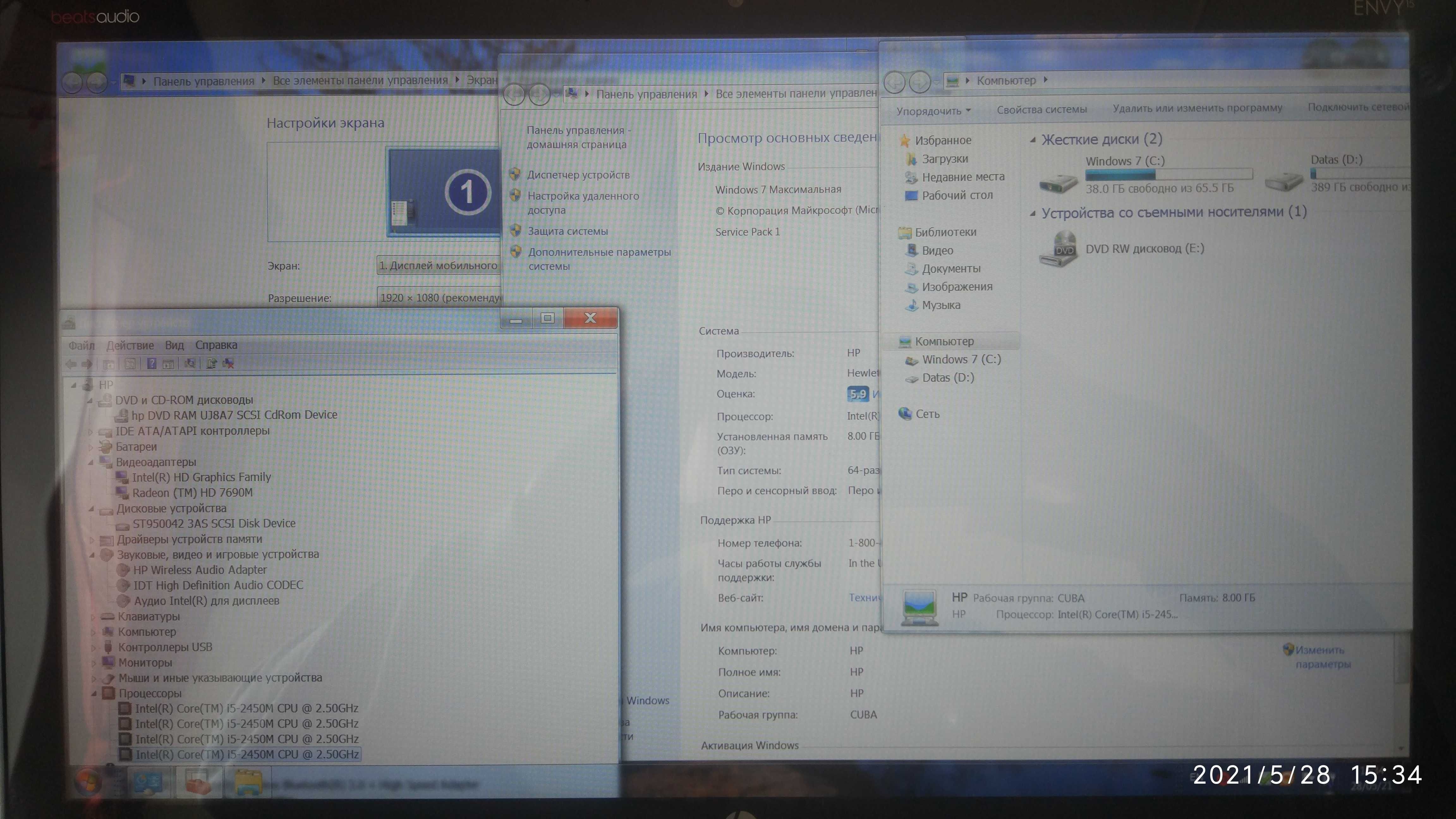
Task: Click Свойства системы in Explorer toolbar
Action: (x=1042, y=109)
